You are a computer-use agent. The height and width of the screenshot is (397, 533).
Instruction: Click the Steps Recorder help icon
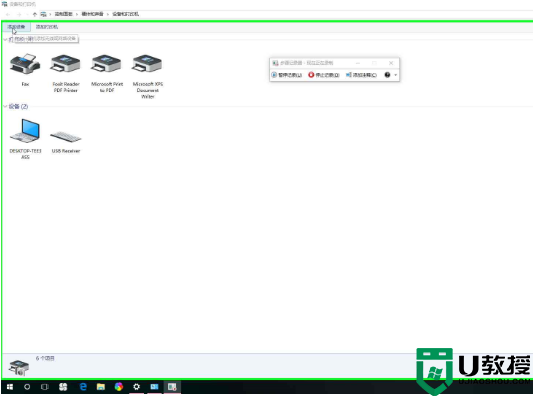387,75
